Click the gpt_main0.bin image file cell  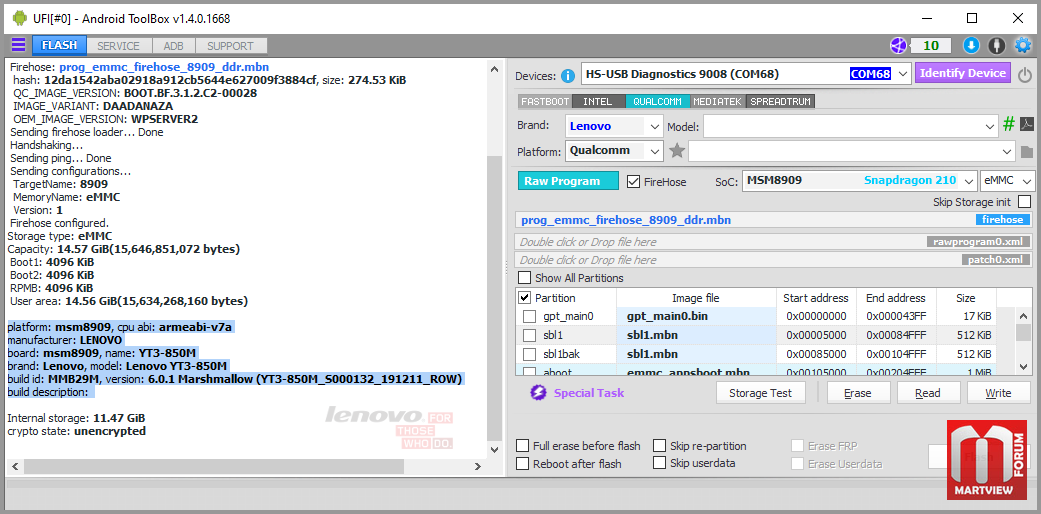(696, 316)
